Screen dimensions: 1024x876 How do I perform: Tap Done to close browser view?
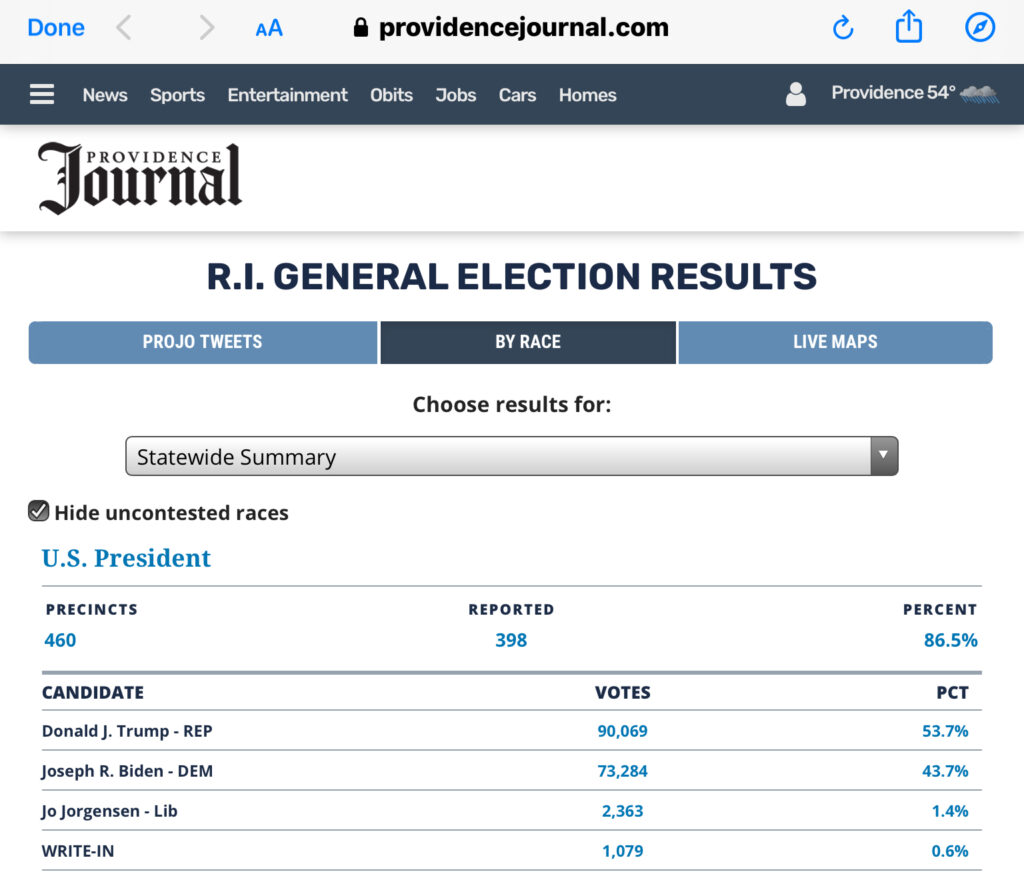click(x=56, y=27)
